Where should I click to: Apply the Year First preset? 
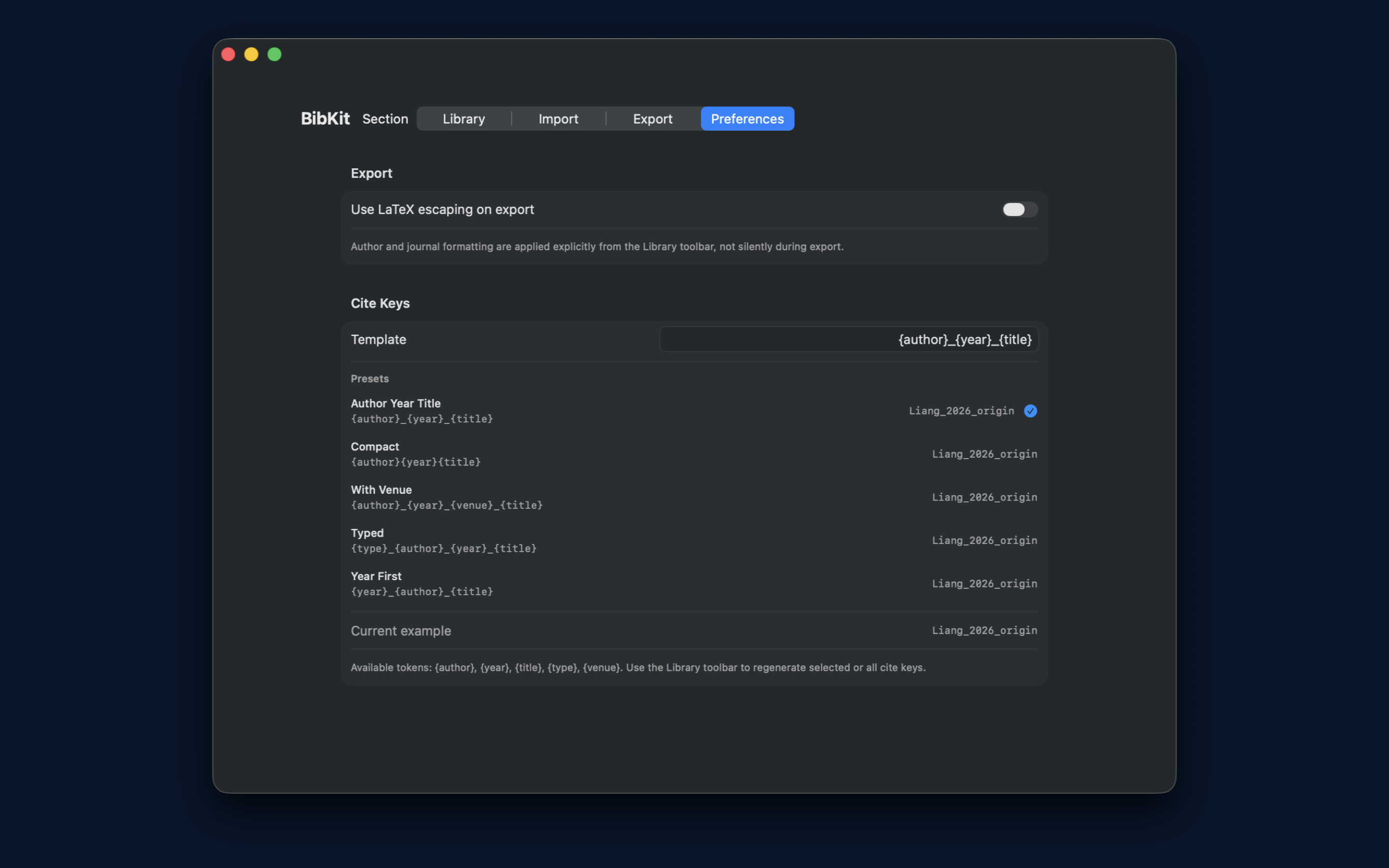coord(694,583)
